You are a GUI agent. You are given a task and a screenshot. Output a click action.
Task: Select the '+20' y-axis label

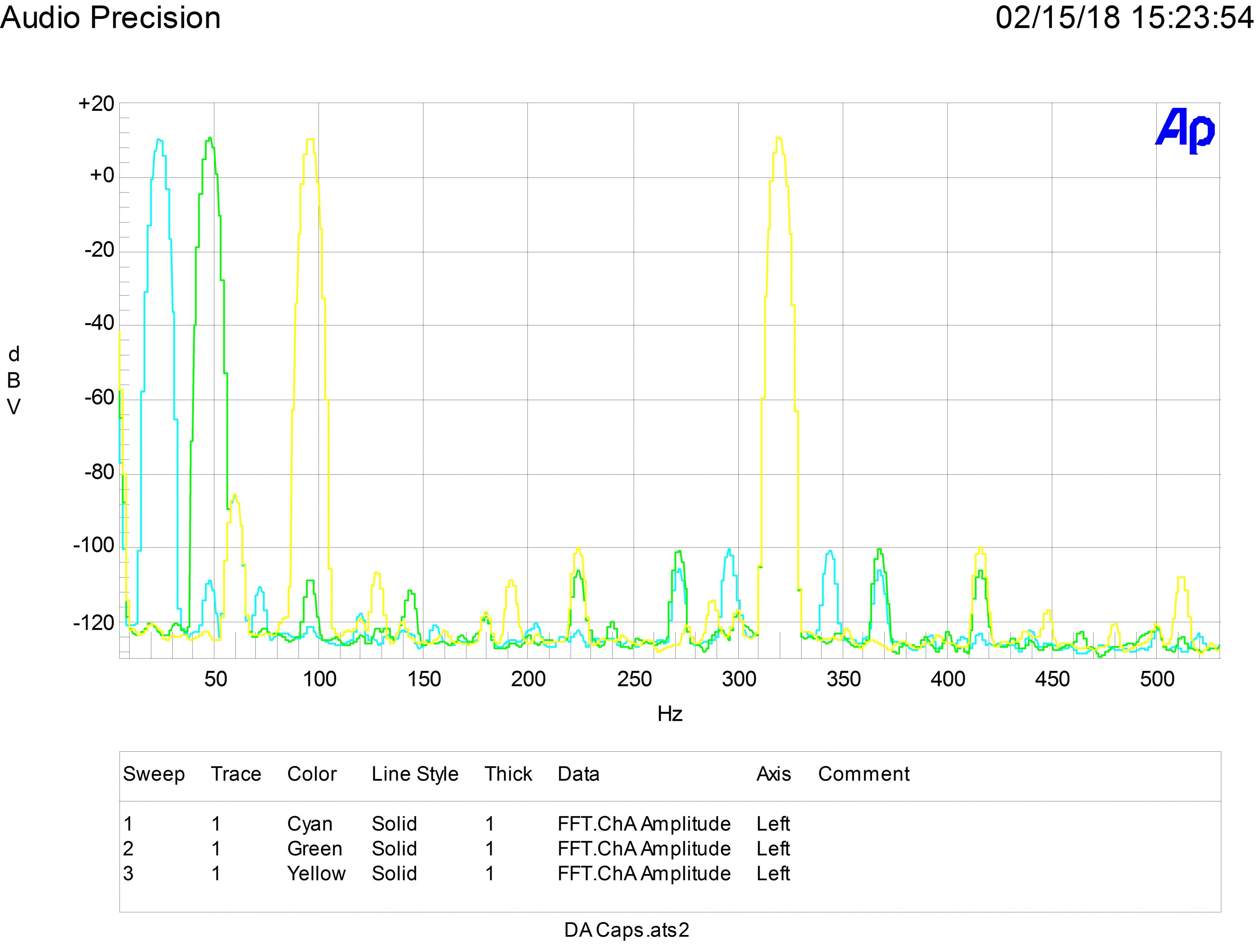point(96,104)
